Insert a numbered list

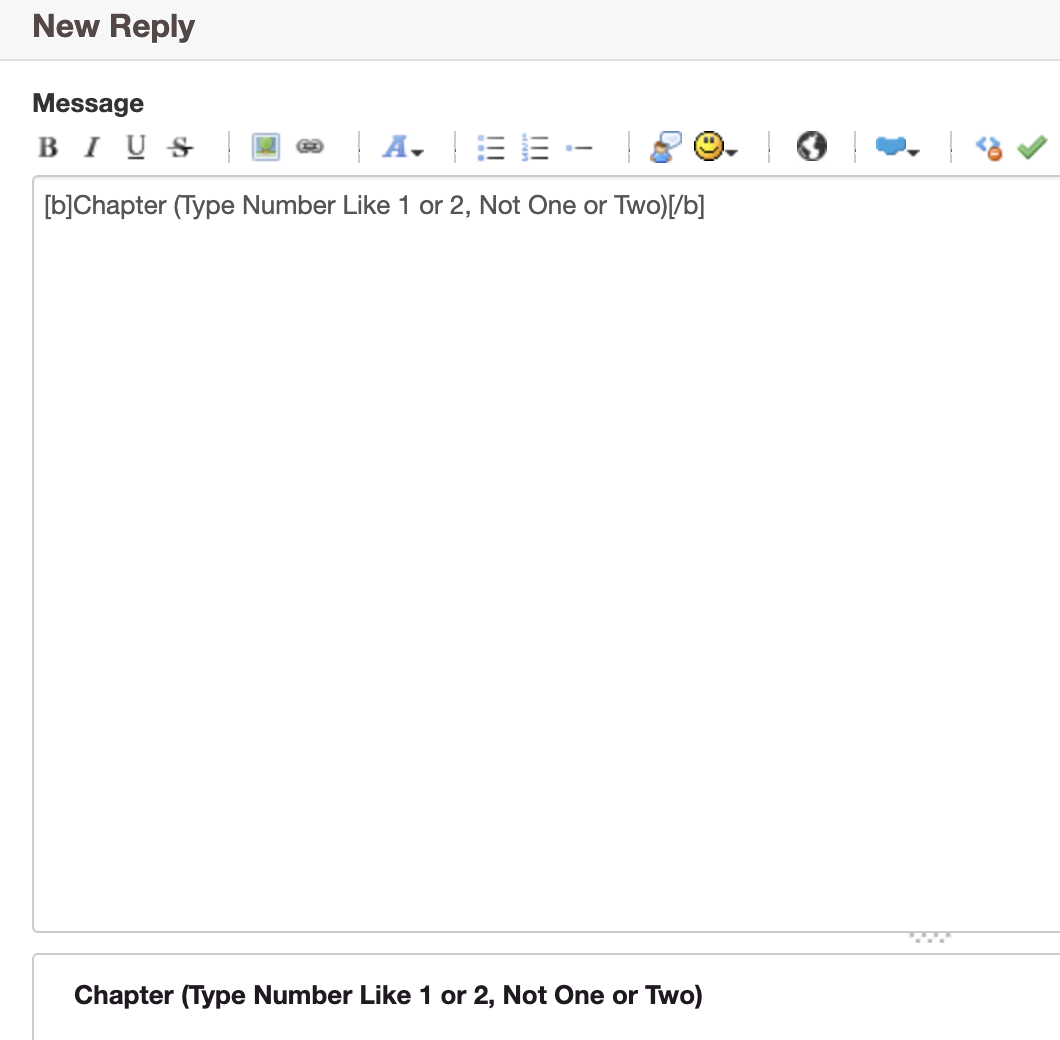point(535,148)
